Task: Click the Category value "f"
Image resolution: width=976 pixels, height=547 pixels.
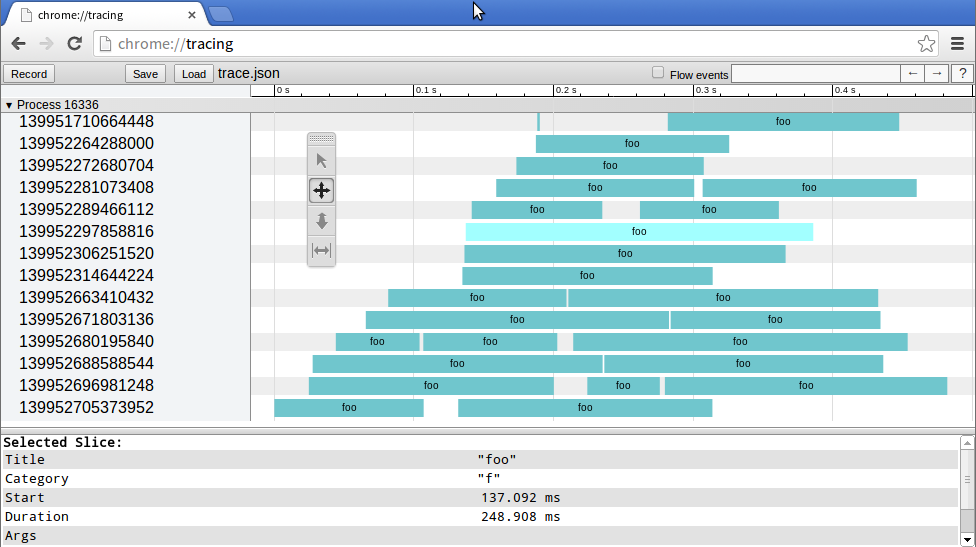Action: point(489,479)
